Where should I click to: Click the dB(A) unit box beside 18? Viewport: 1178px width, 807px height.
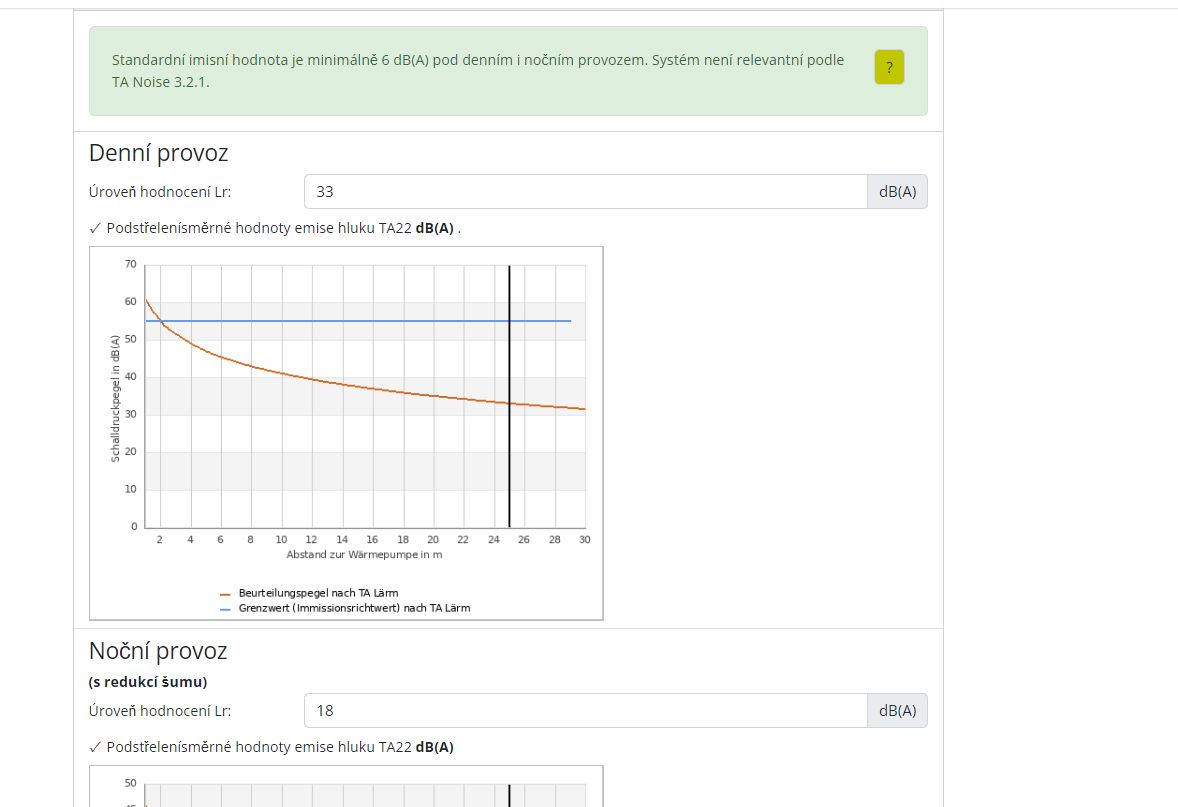pos(897,710)
